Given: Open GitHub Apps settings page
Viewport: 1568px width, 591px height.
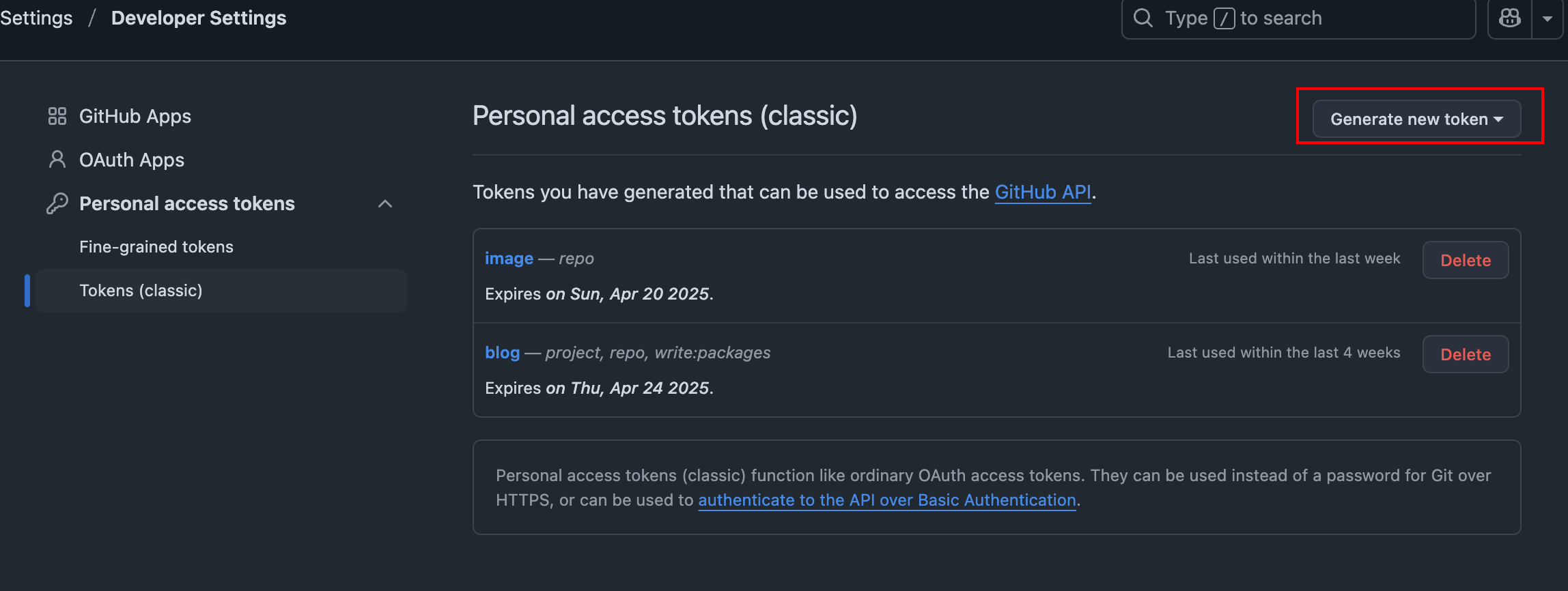Looking at the screenshot, I should [135, 116].
